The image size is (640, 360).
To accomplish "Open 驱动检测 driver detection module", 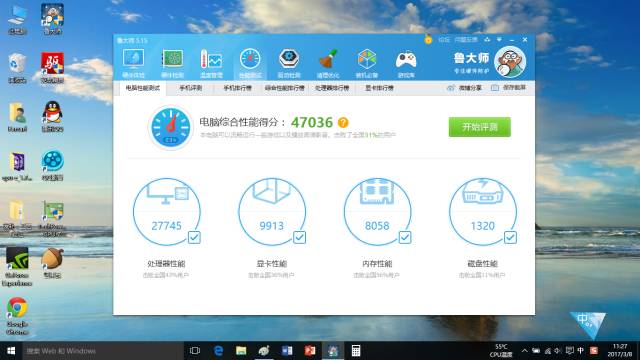I will 289,63.
